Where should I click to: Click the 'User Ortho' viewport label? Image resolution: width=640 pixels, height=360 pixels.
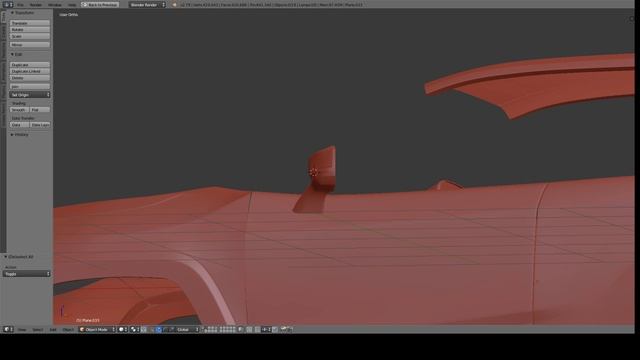(69, 15)
